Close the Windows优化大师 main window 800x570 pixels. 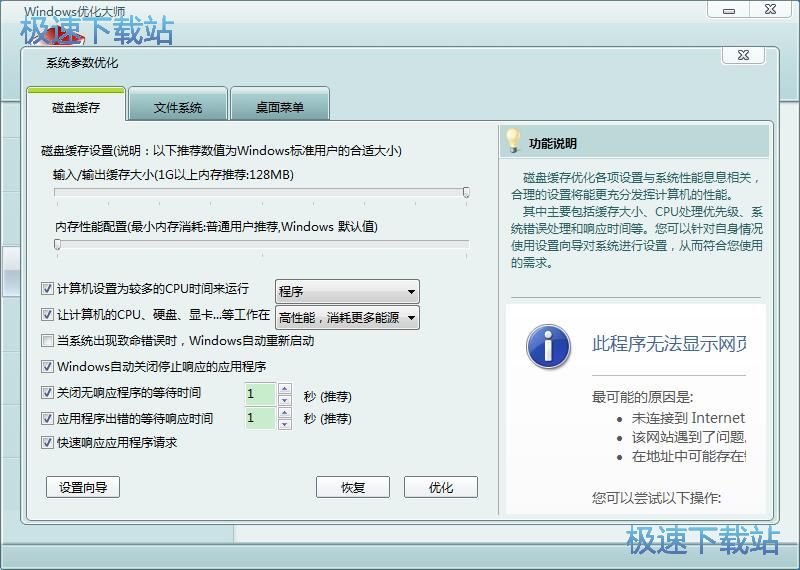click(770, 10)
